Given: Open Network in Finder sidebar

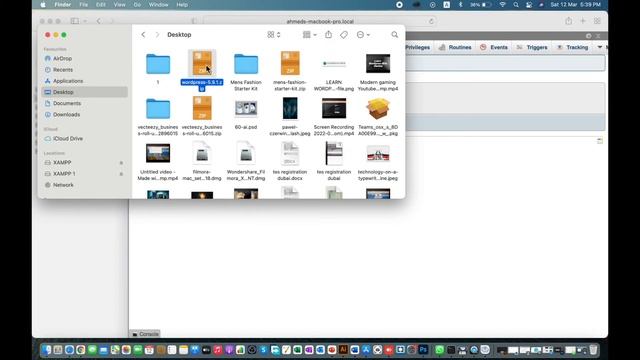Looking at the screenshot, I should [63, 185].
